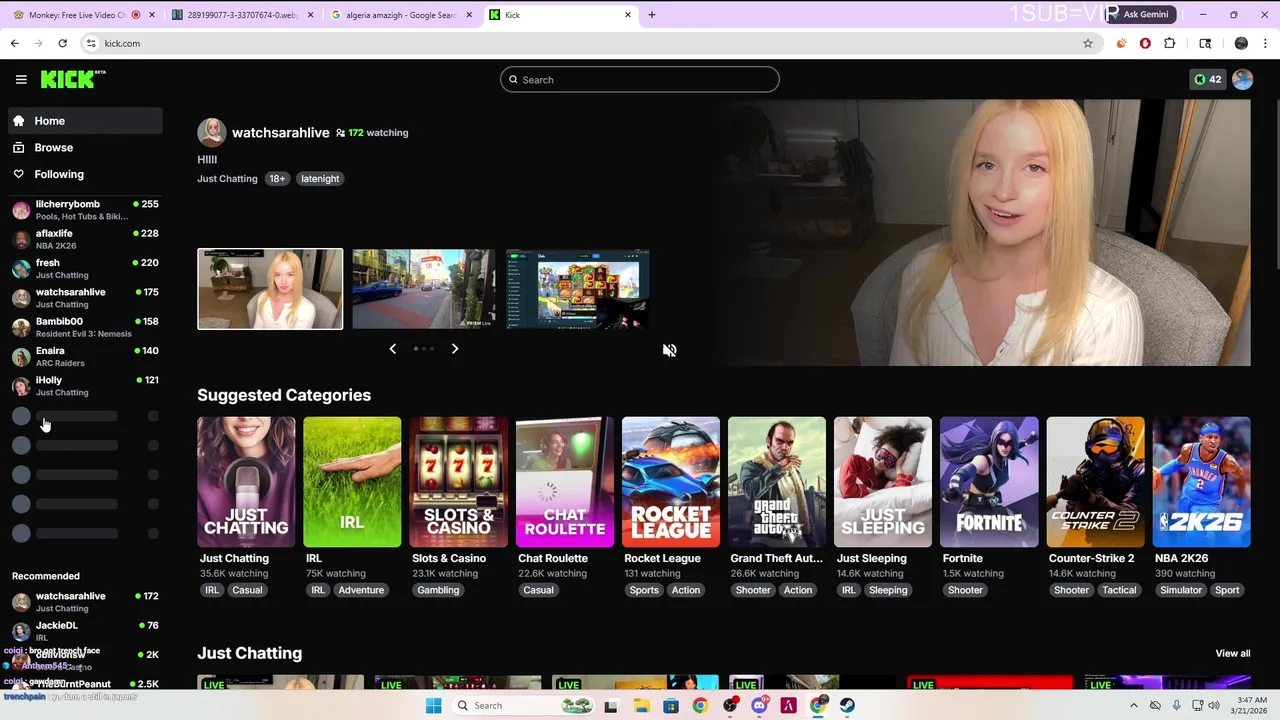Open the Following page in sidebar
Viewport: 1280px width, 720px height.
click(85, 174)
